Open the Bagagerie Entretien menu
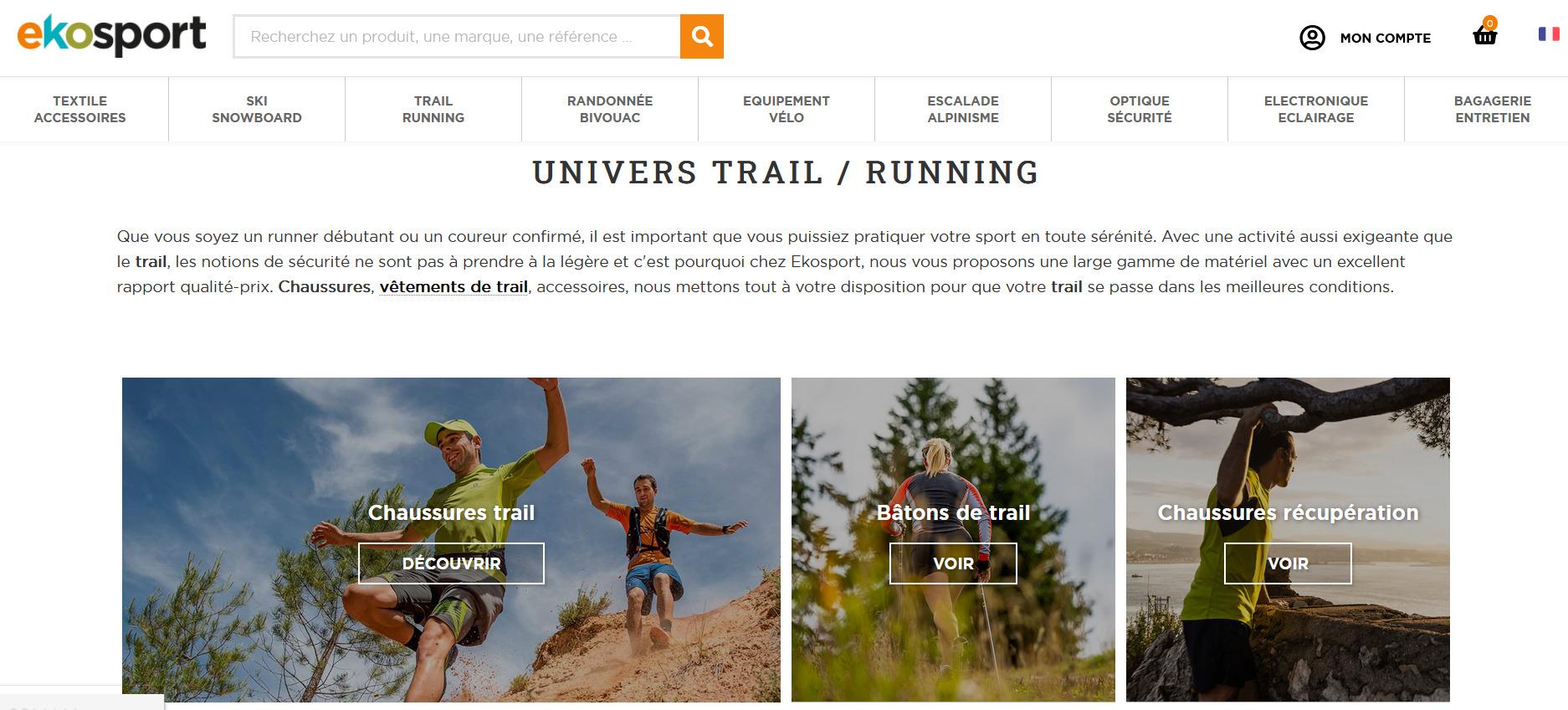Viewport: 1568px width, 710px height. 1493,109
